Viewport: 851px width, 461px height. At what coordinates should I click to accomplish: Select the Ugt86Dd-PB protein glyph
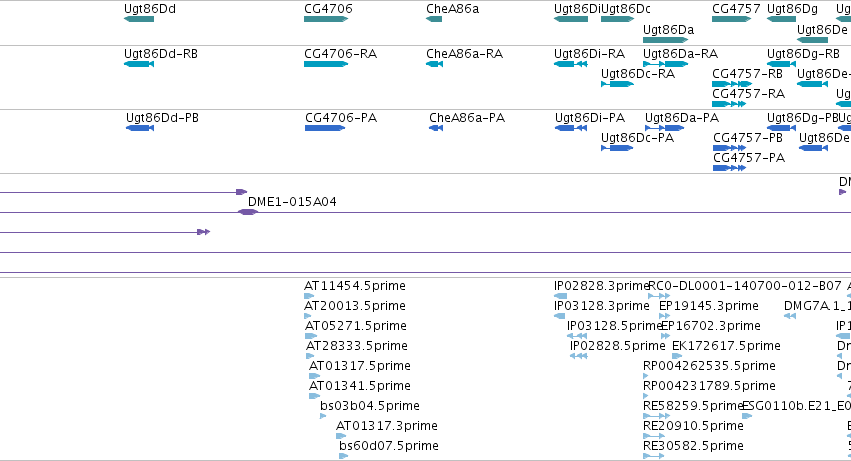pos(140,128)
